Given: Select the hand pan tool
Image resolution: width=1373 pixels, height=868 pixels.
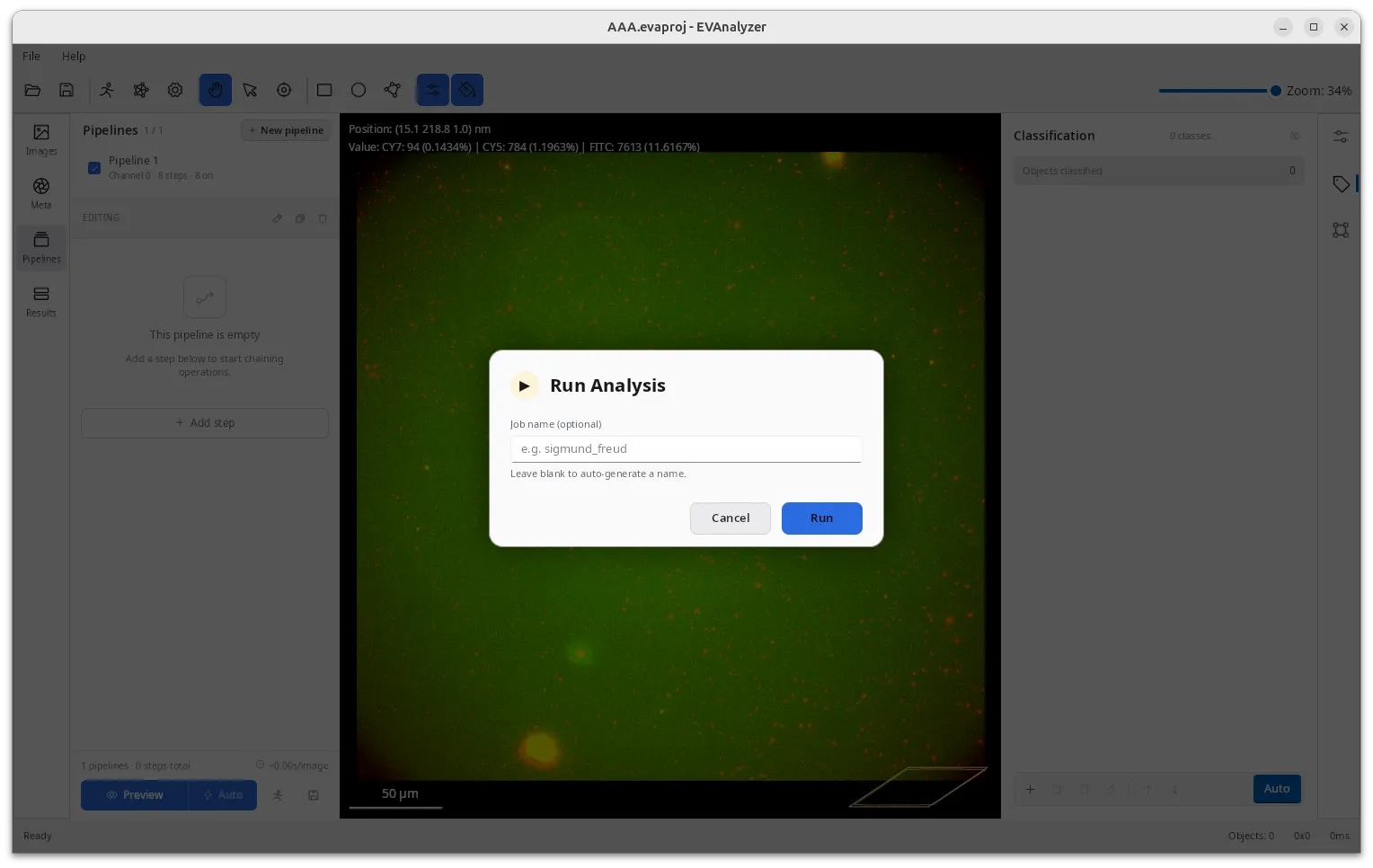Looking at the screenshot, I should tap(216, 90).
